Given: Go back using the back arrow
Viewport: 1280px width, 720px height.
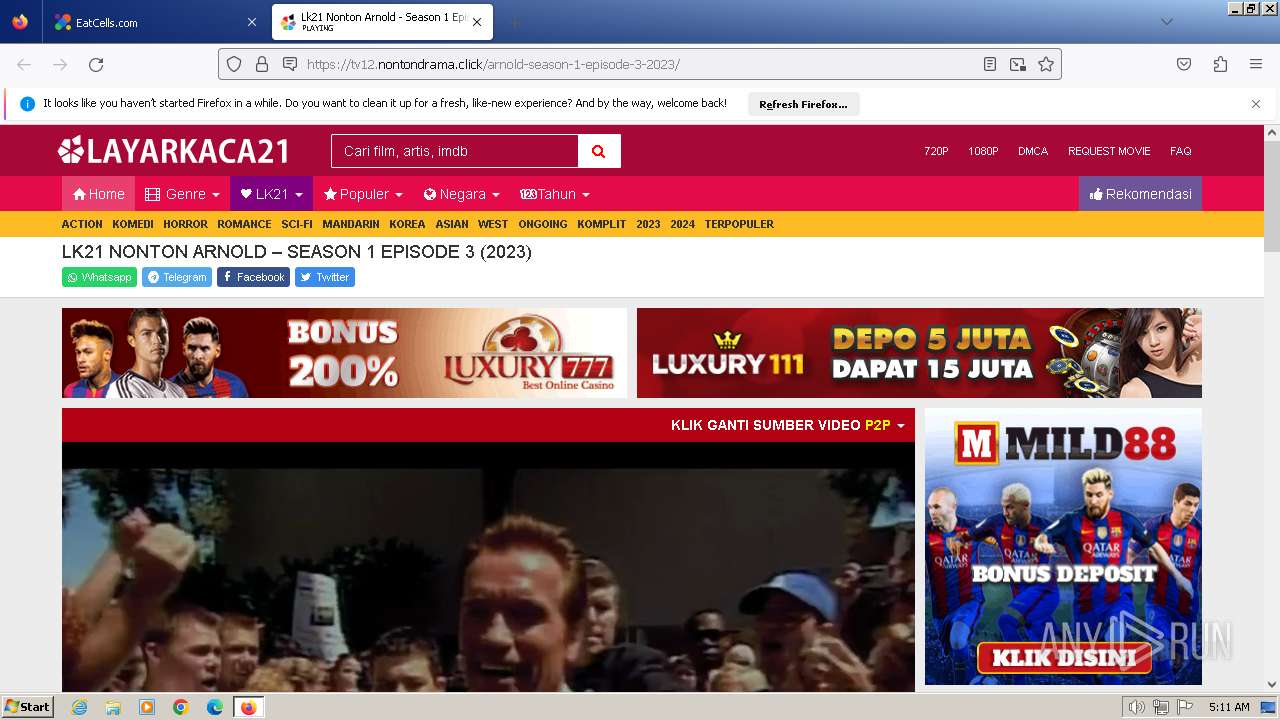Looking at the screenshot, I should click(24, 64).
